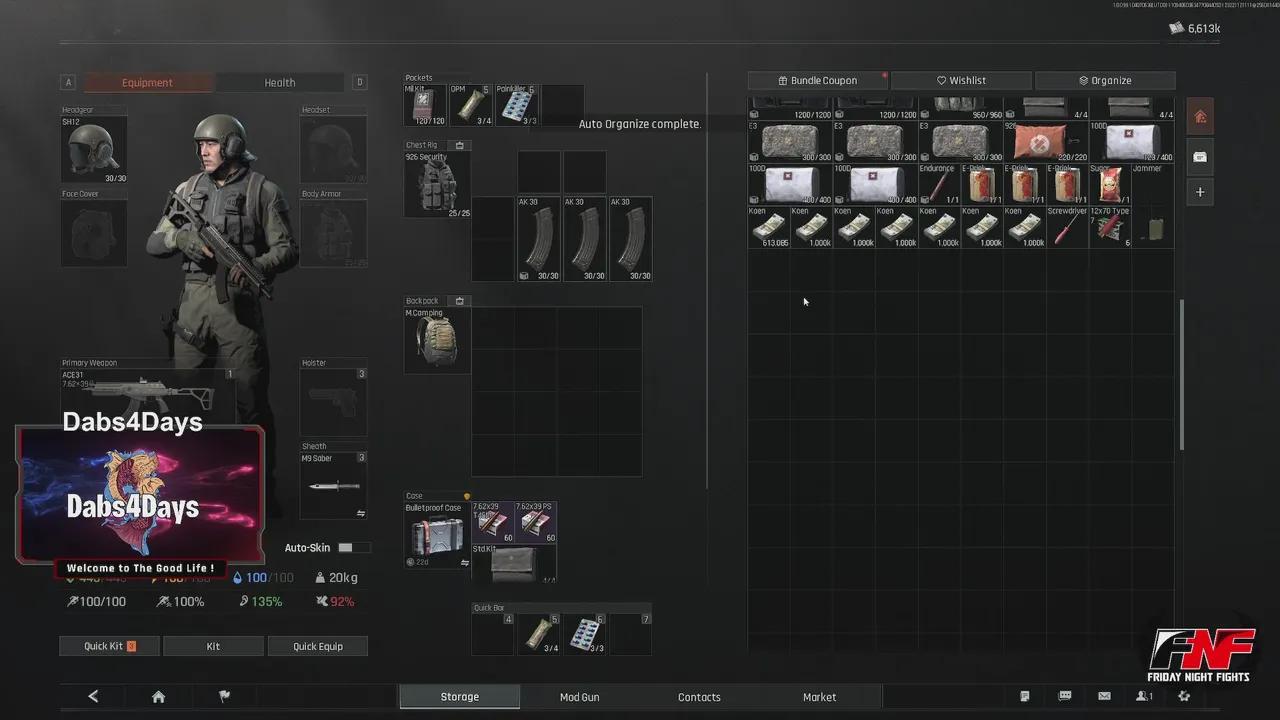The width and height of the screenshot is (1280, 720).
Task: Click the Quick Equip button
Action: [317, 646]
